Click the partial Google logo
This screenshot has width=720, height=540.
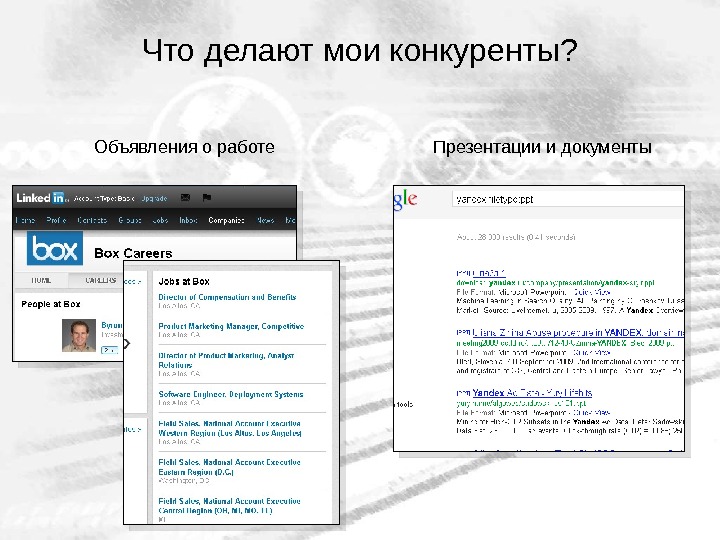coord(405,200)
